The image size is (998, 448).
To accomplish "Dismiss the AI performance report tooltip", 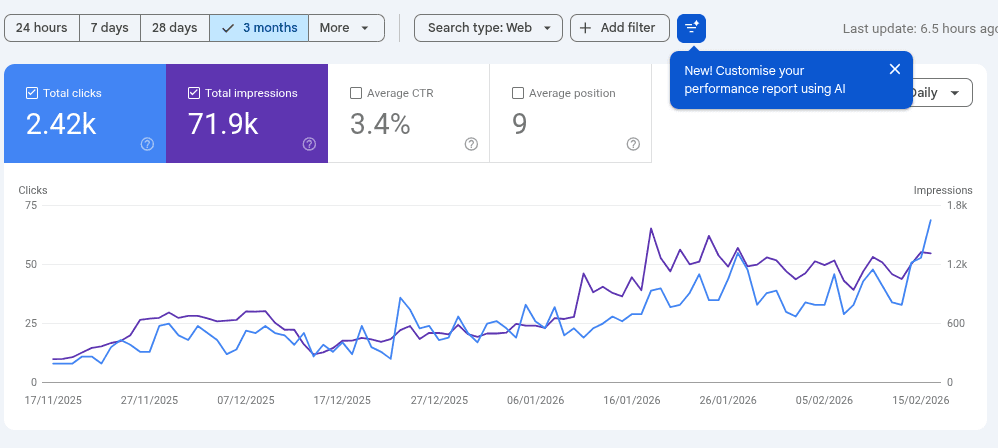I will tap(894, 69).
